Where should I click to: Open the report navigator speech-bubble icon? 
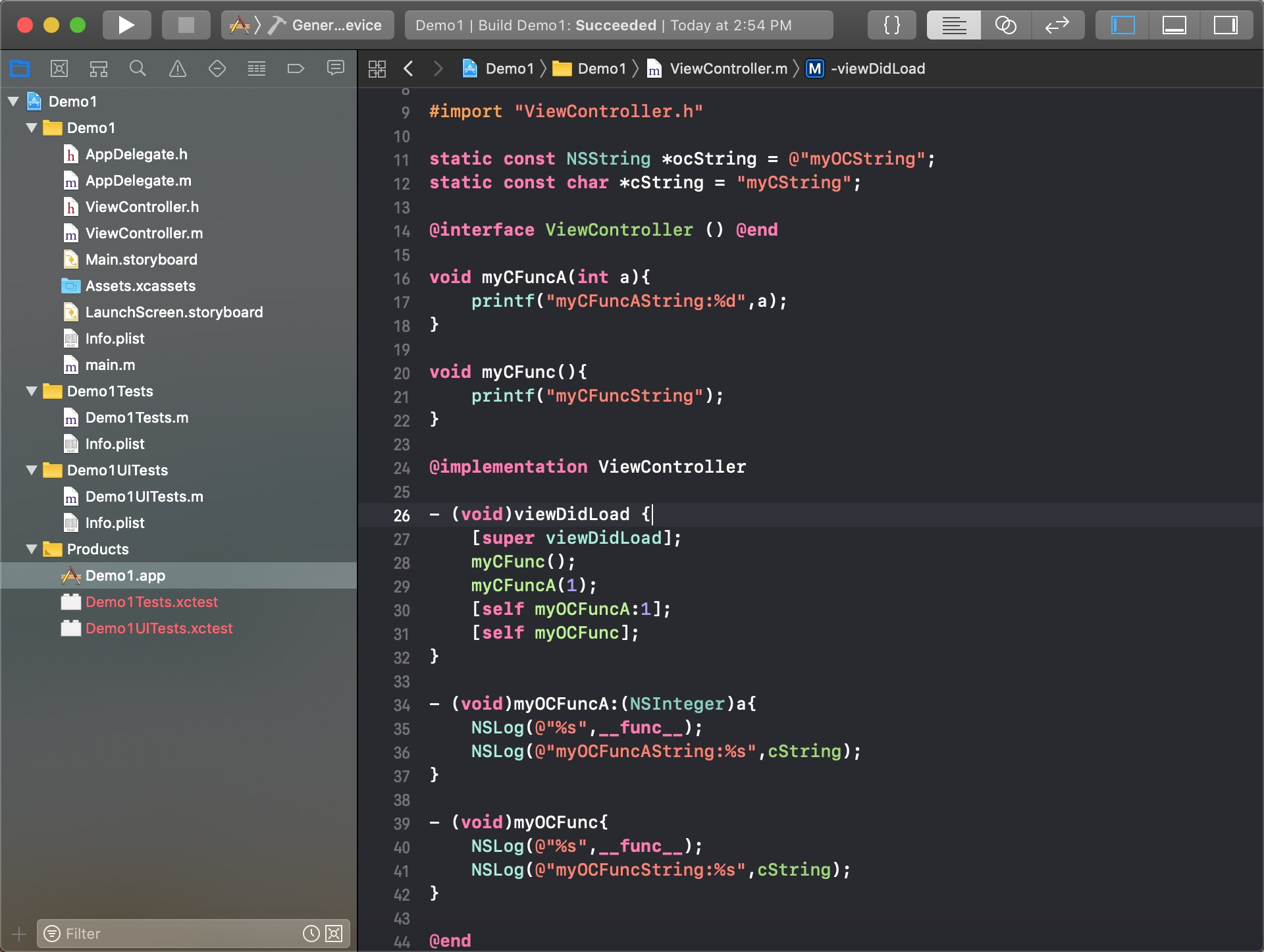tap(336, 68)
